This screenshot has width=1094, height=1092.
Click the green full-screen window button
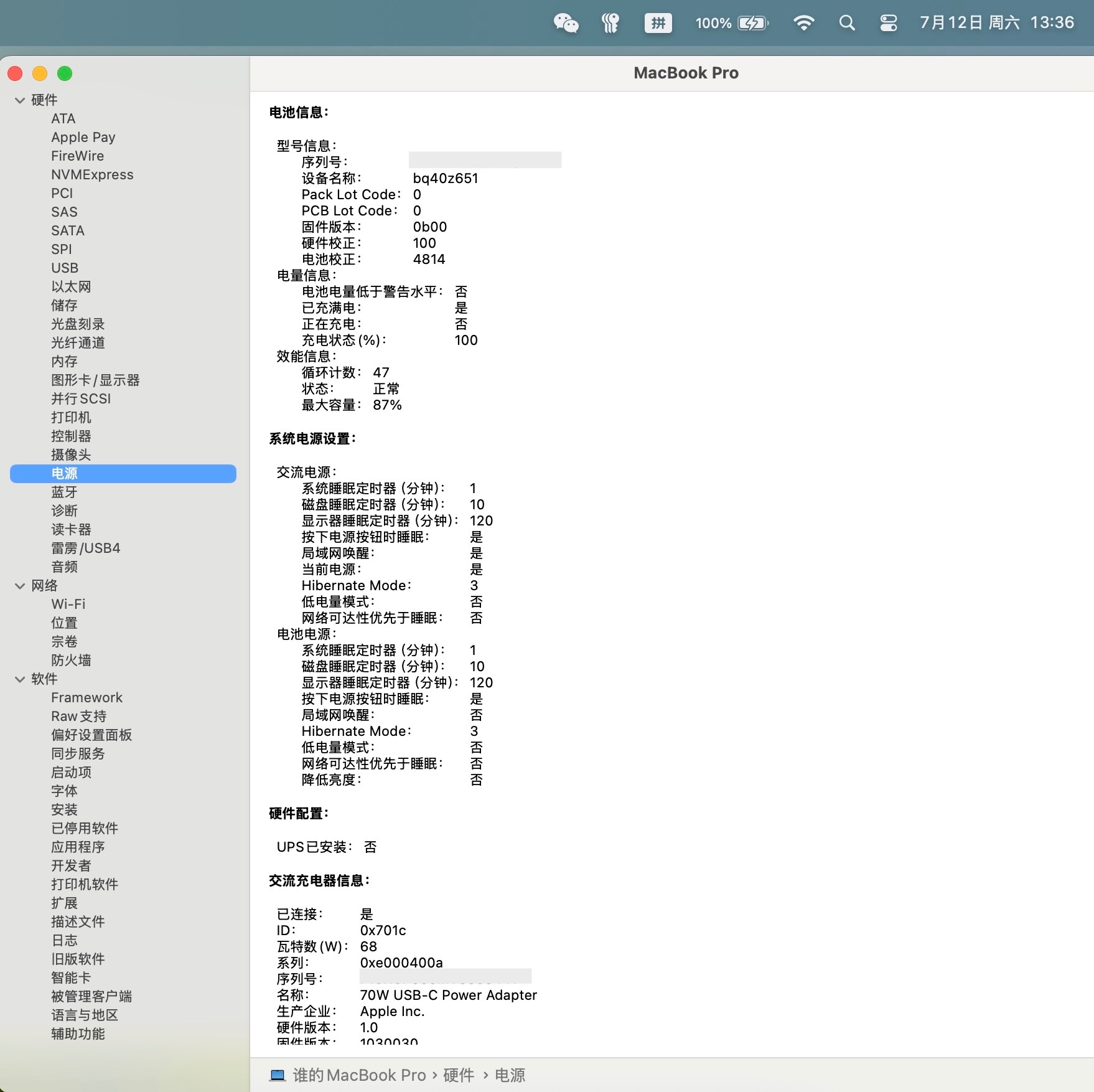[x=65, y=73]
